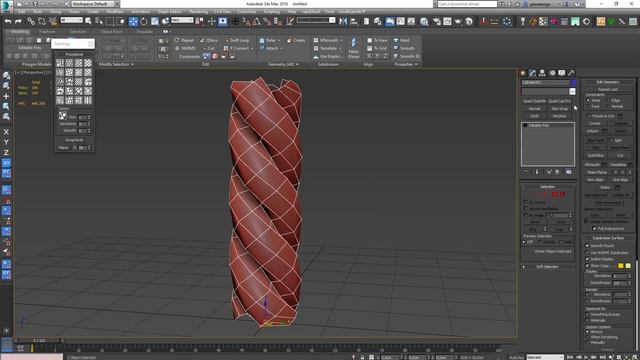Image resolution: width=640 pixels, height=360 pixels.
Task: Switch to the Freeform ribbon tab
Action: [x=47, y=31]
